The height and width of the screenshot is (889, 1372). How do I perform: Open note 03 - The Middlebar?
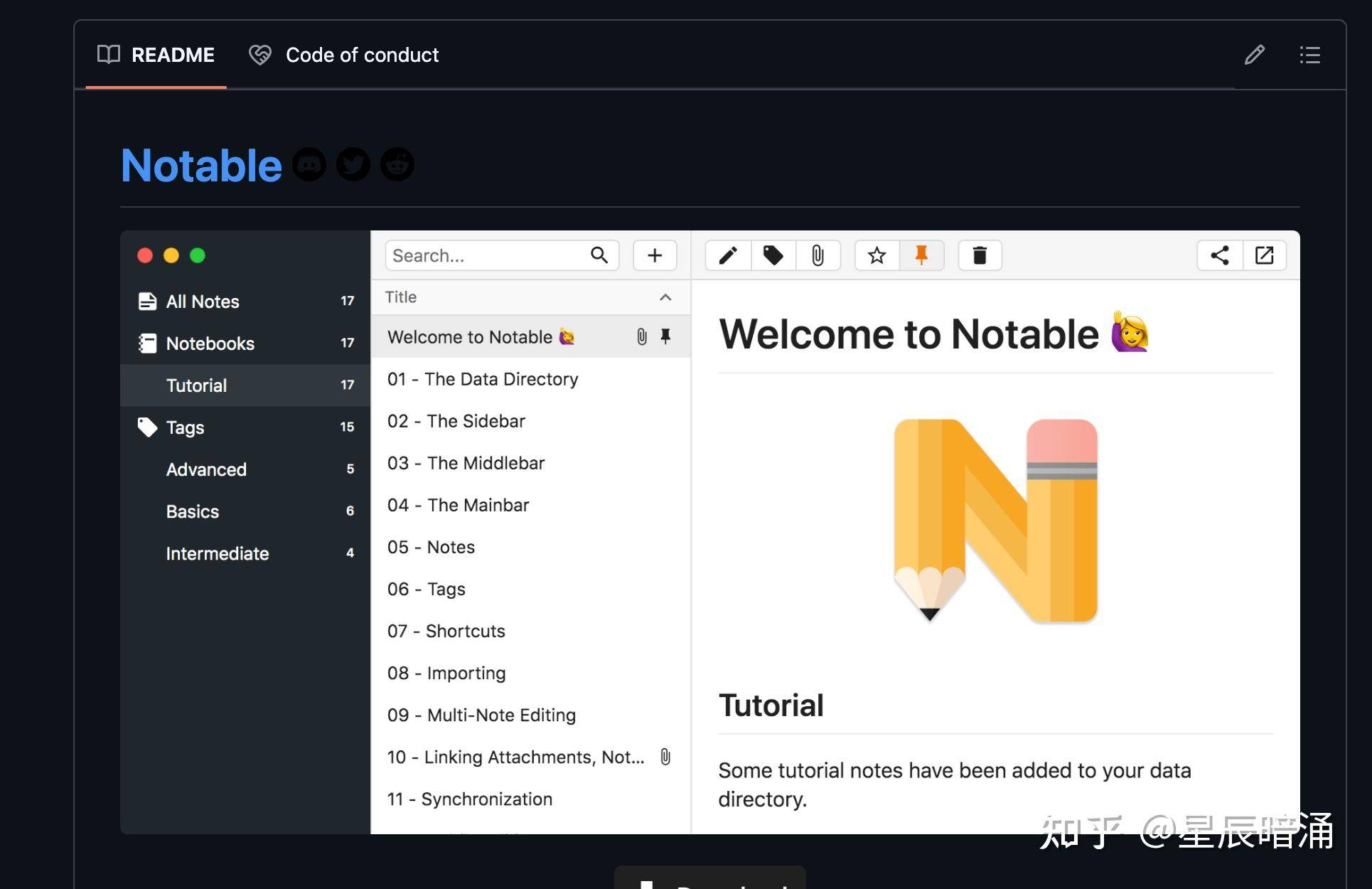click(x=530, y=463)
